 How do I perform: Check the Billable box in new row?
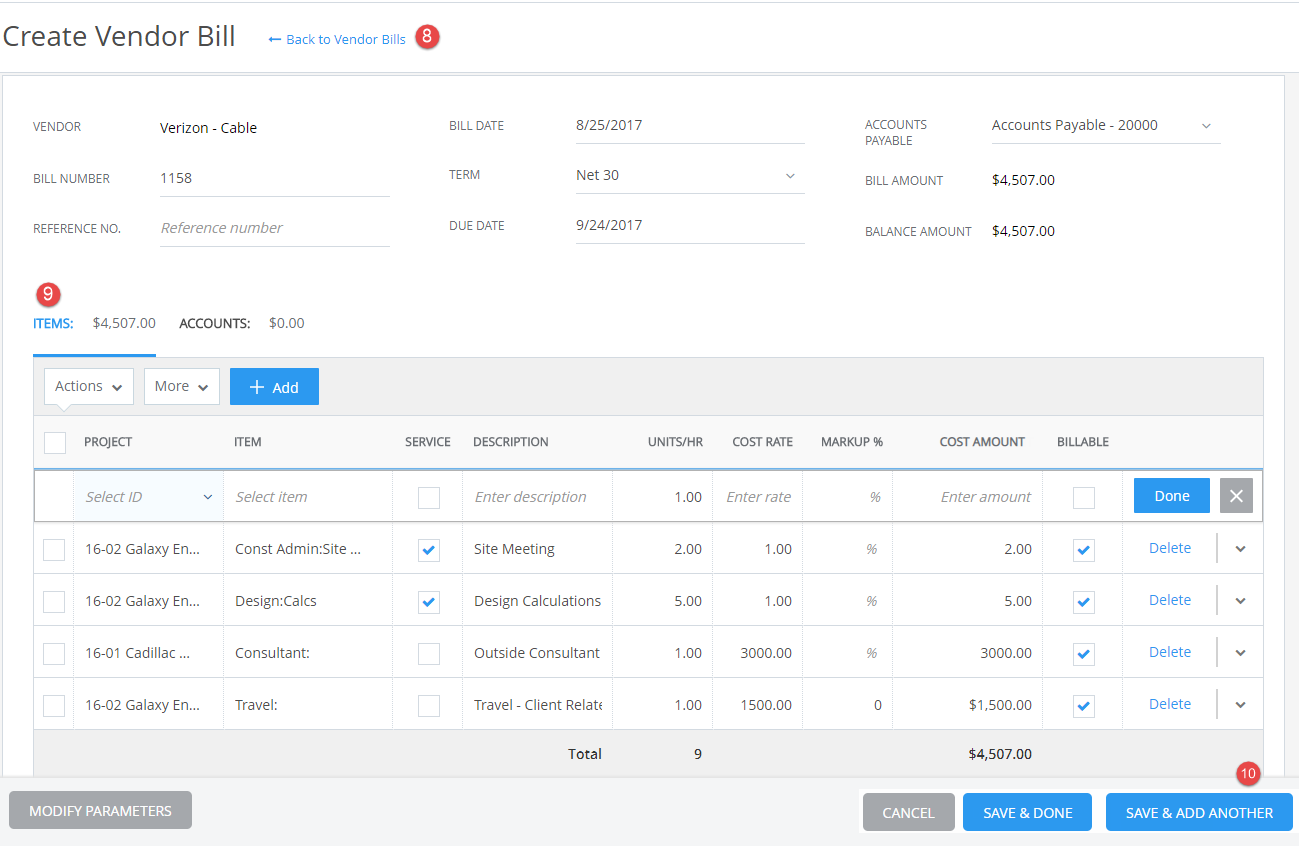(1084, 497)
